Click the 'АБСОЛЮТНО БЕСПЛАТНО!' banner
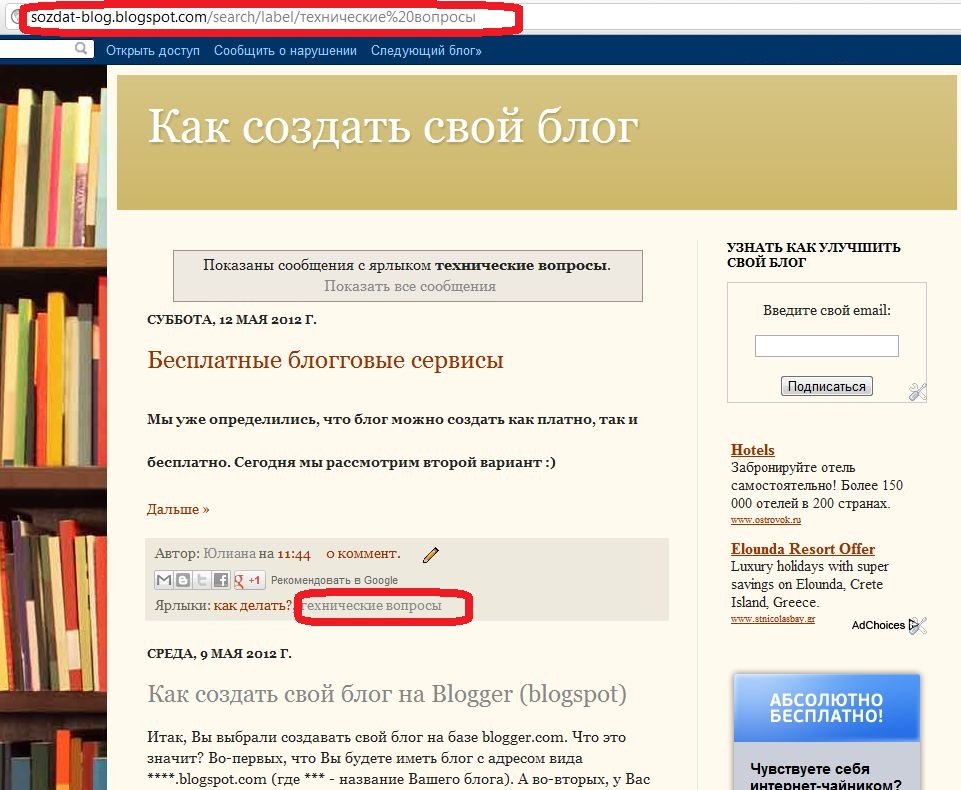The width and height of the screenshot is (961, 790). click(x=826, y=708)
